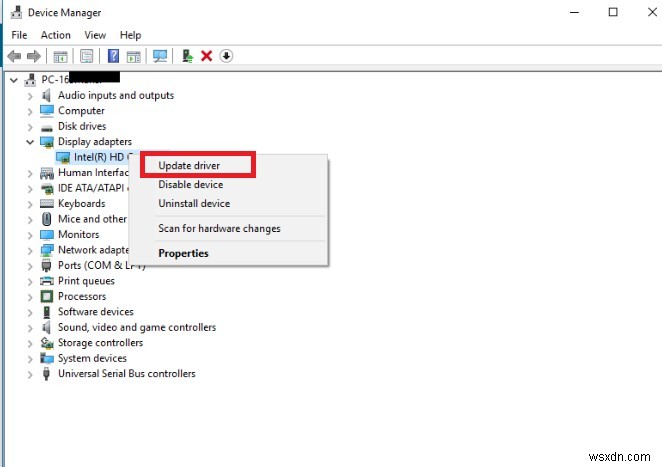Click the Software devices icon
Image resolution: width=662 pixels, height=467 pixels.
click(47, 312)
